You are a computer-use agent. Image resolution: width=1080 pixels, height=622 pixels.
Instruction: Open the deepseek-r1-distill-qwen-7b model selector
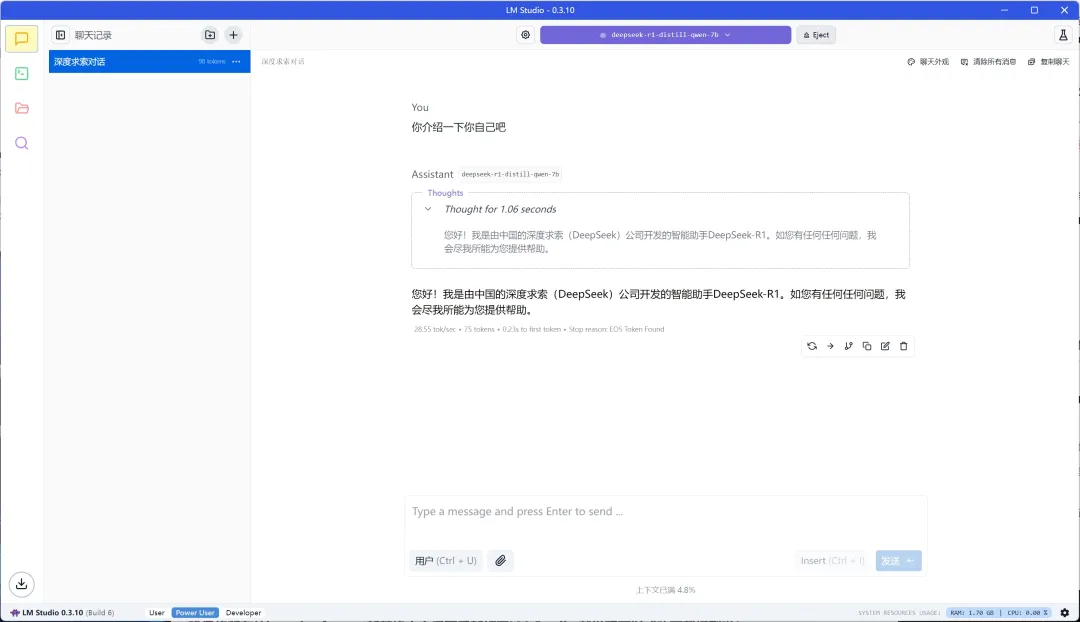(x=665, y=35)
